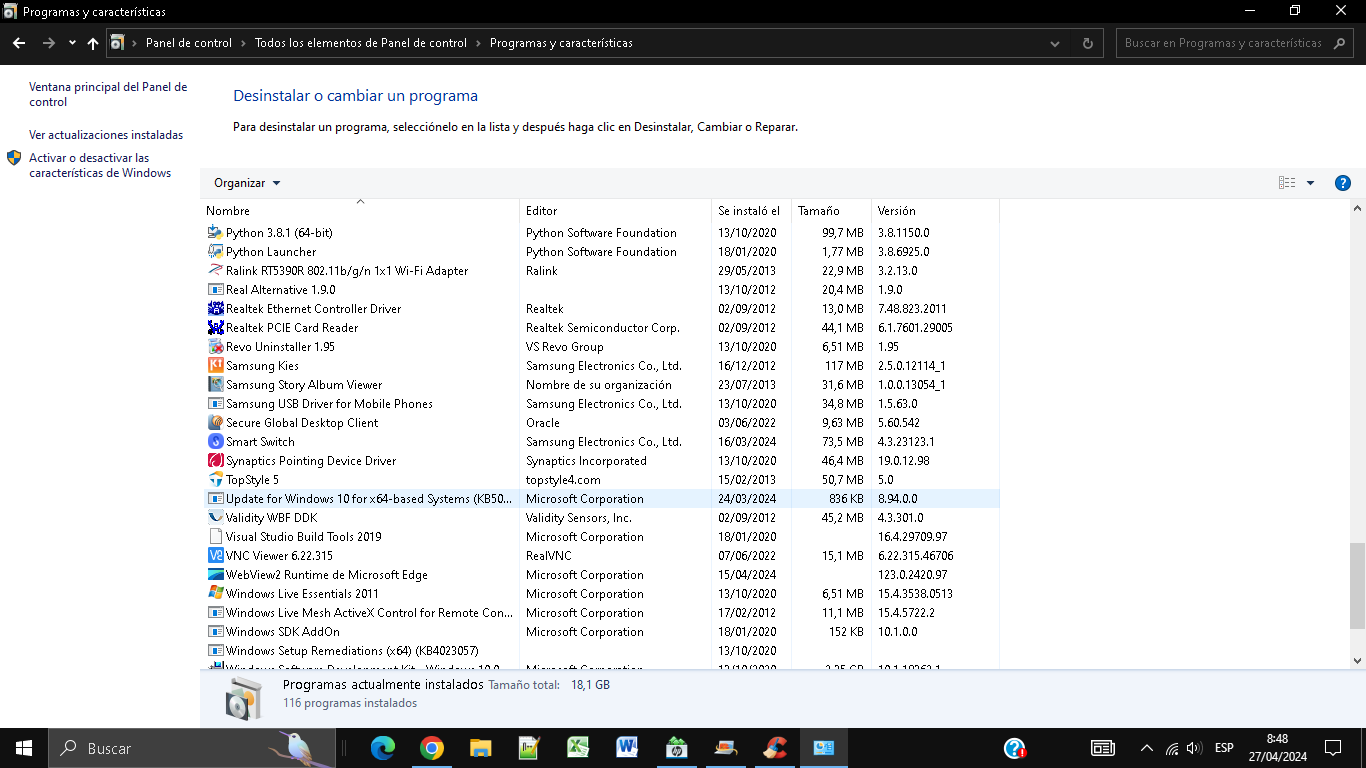Open recent locations dropdown beside navigation arrows

(72, 43)
